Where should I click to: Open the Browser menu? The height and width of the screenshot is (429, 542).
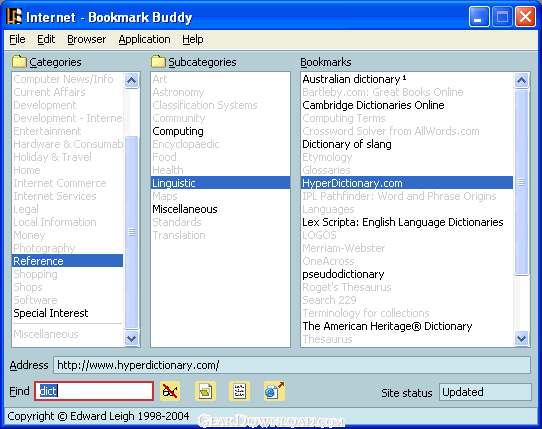pyautogui.click(x=87, y=39)
